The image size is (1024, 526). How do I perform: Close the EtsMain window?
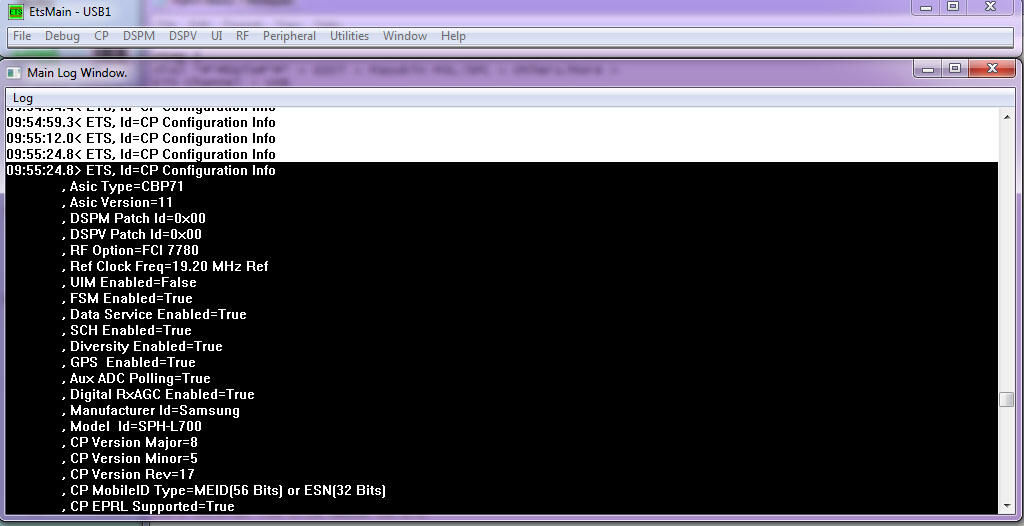pyautogui.click(x=991, y=7)
